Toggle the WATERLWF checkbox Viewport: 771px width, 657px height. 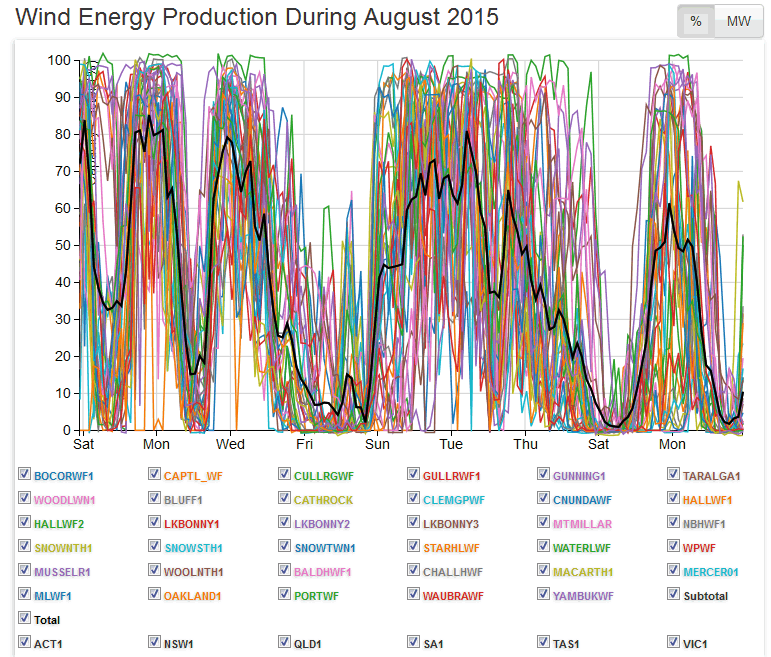(543, 546)
